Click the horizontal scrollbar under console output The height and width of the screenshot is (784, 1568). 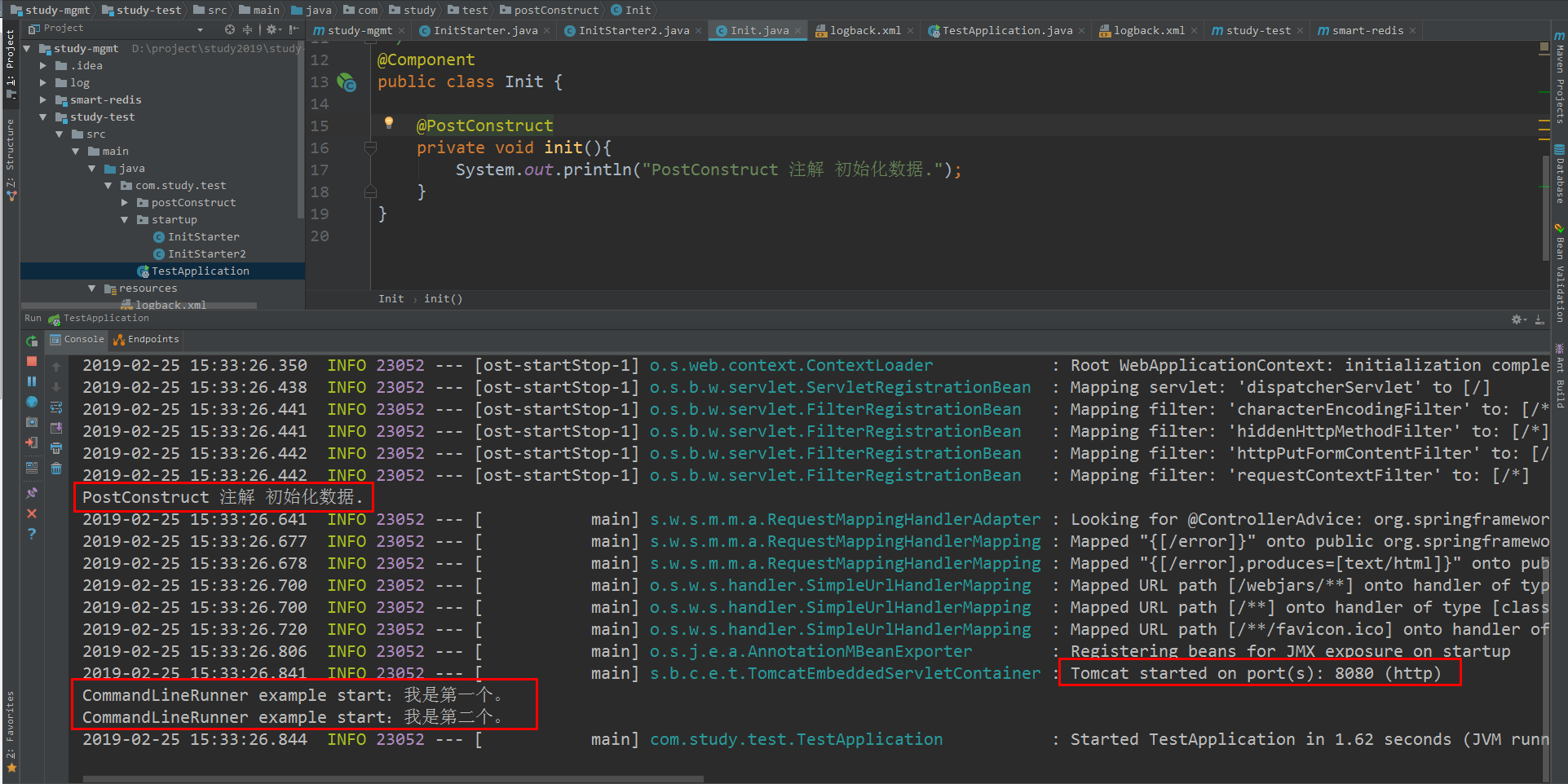click(393, 779)
